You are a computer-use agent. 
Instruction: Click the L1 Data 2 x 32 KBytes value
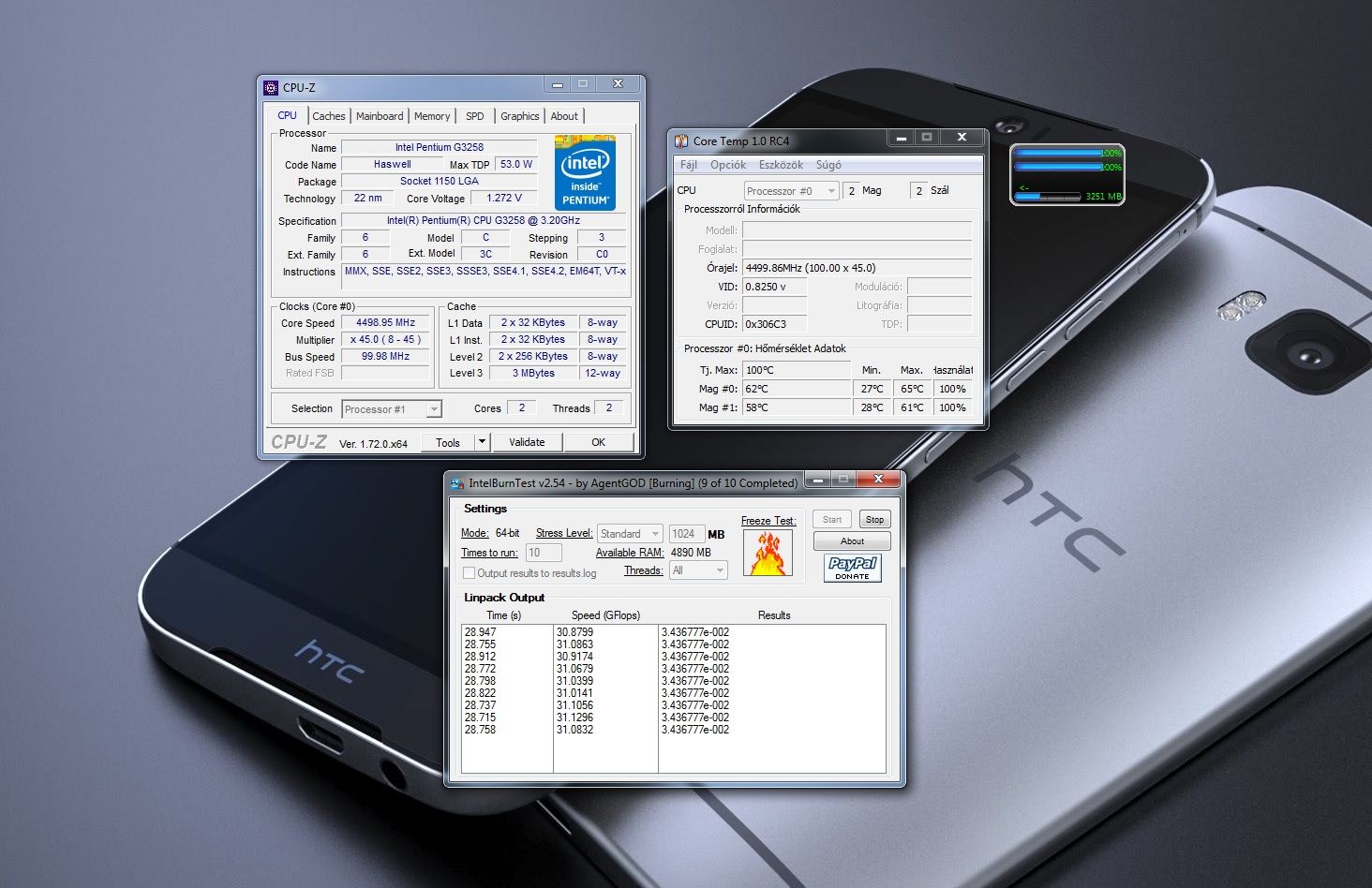tap(533, 322)
